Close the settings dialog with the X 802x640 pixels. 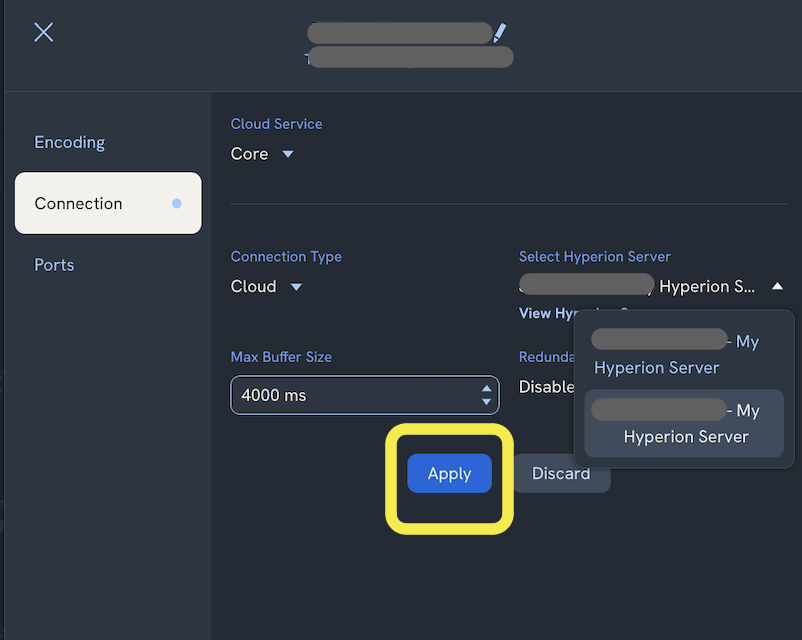(x=43, y=32)
